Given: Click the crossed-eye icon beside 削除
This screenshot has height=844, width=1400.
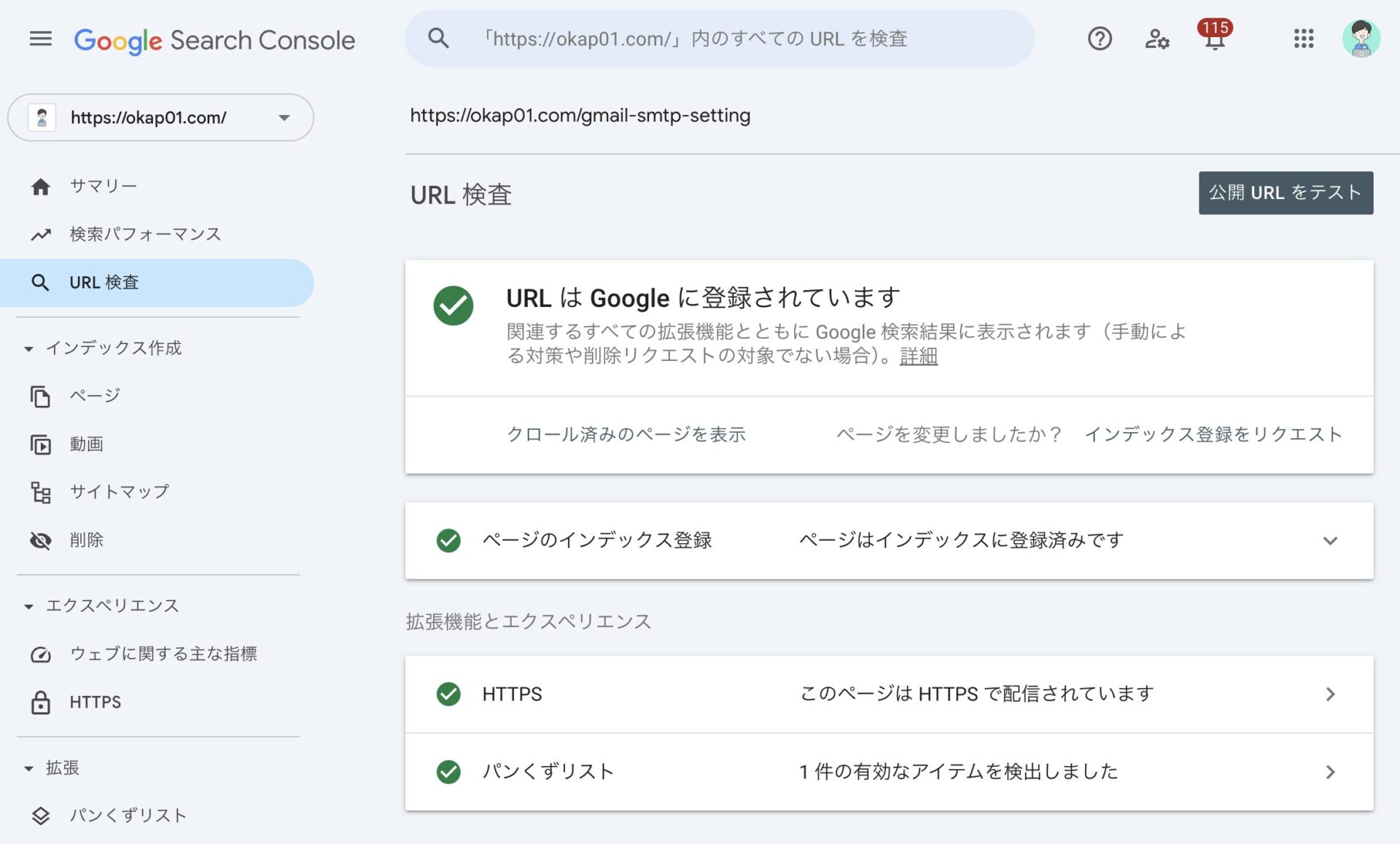Looking at the screenshot, I should [41, 541].
